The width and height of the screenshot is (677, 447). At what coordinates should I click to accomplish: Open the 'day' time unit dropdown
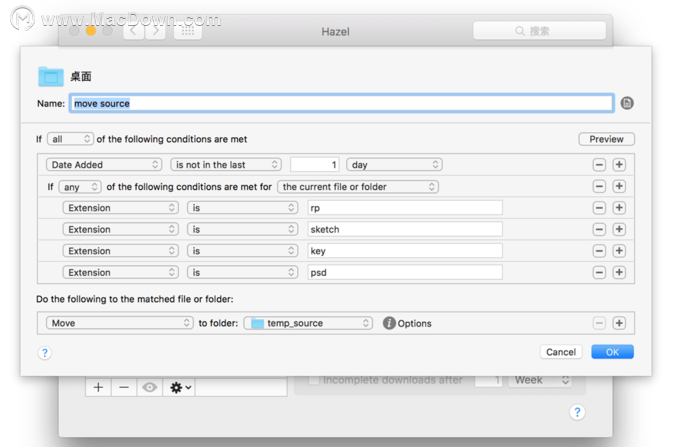(x=394, y=165)
